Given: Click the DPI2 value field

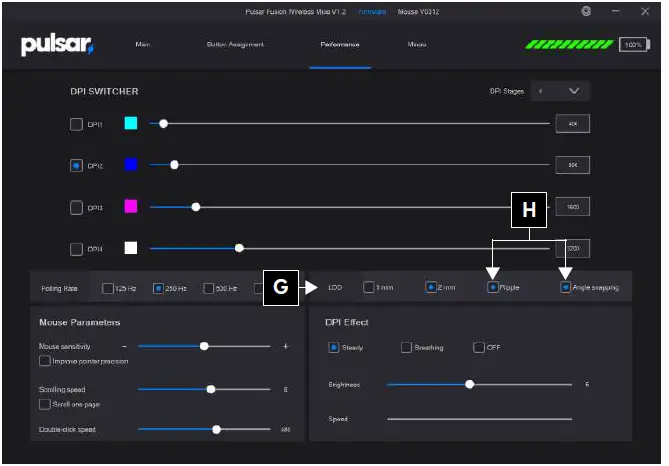Looking at the screenshot, I should (573, 165).
